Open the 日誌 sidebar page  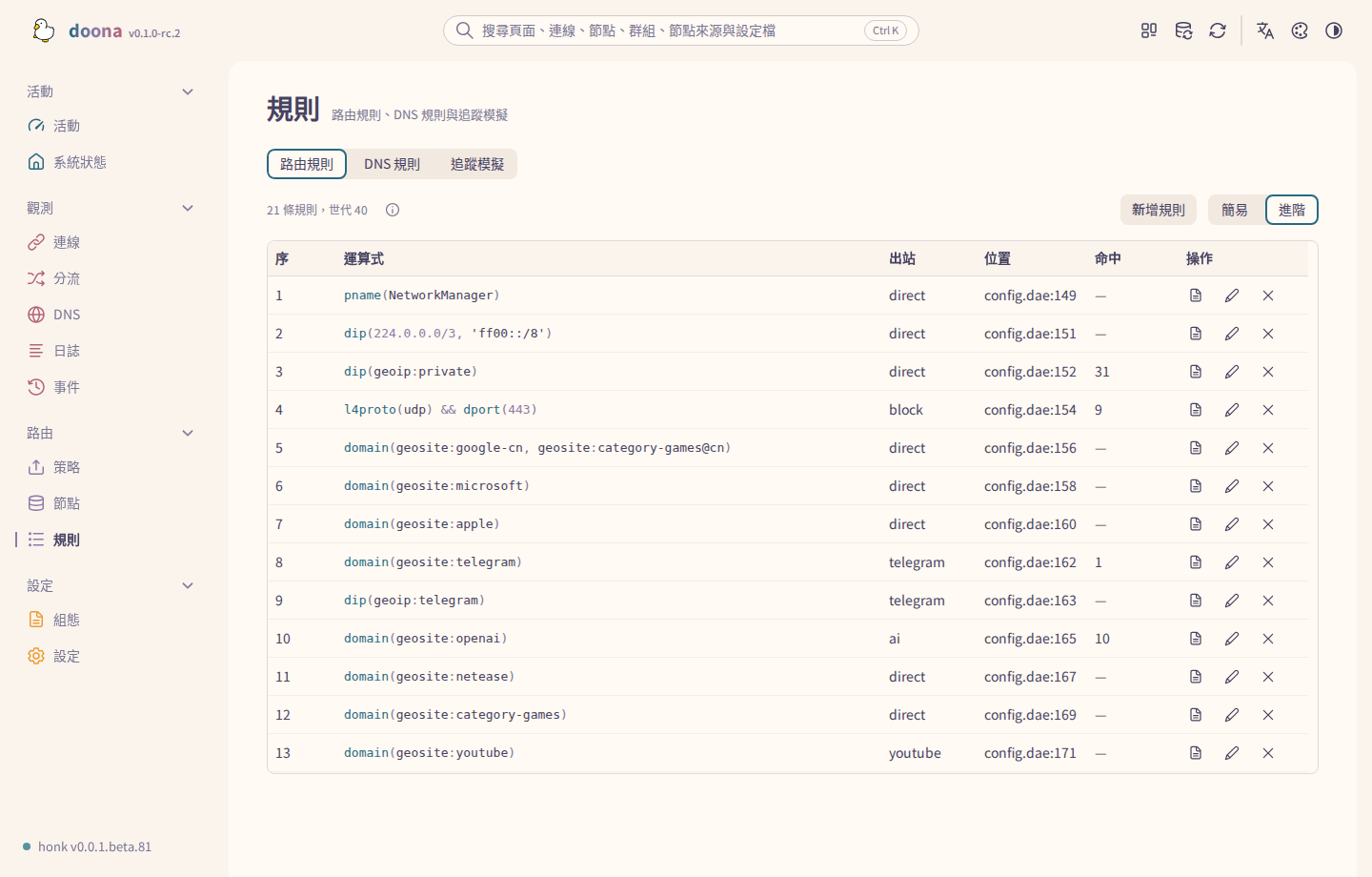tap(111, 351)
